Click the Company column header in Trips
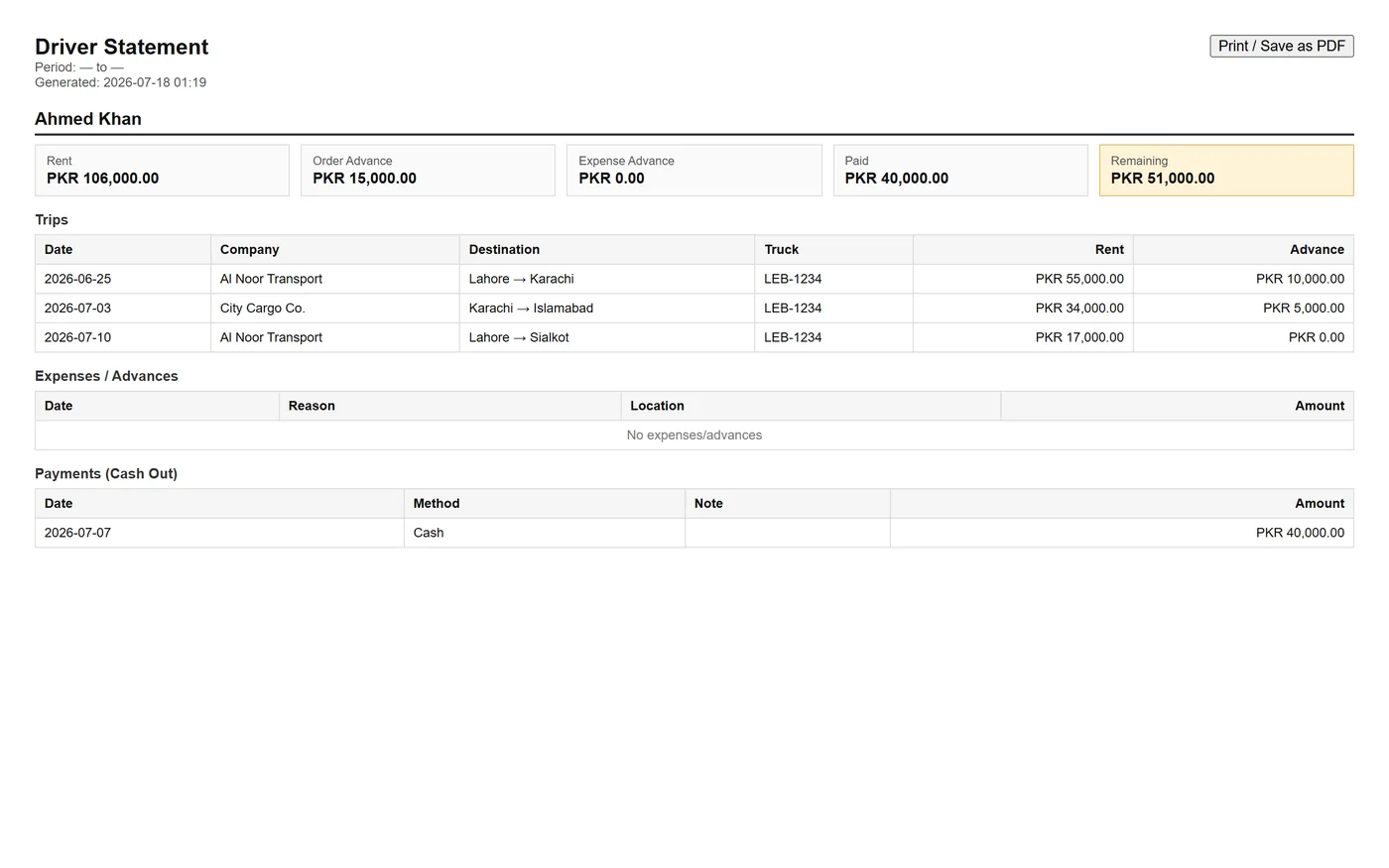Image resolution: width=1389 pixels, height=868 pixels. pos(335,250)
